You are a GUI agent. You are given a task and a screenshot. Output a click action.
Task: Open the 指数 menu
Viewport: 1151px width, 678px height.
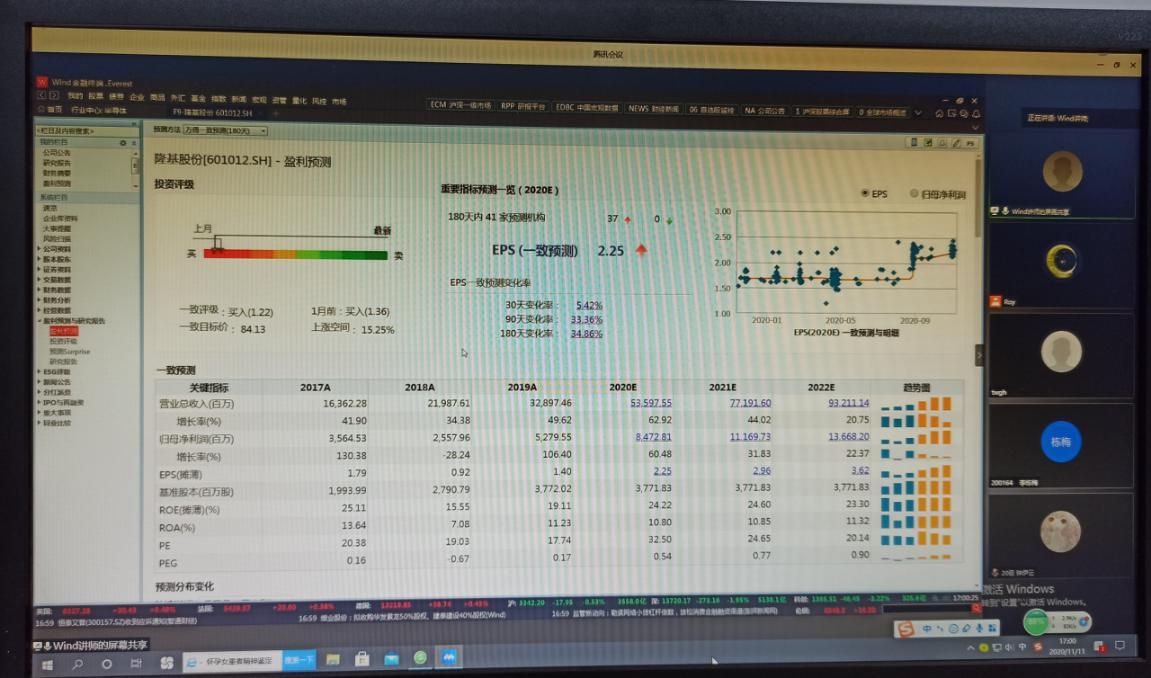(219, 98)
